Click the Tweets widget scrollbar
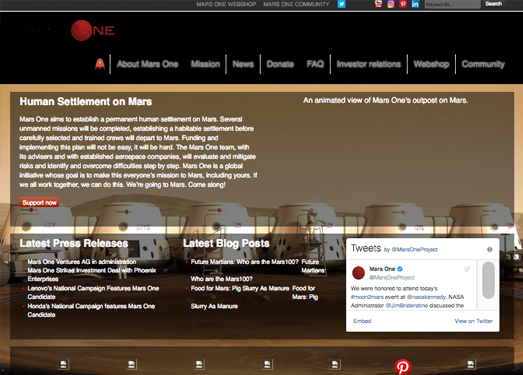This screenshot has height=375, width=523. tap(488, 280)
